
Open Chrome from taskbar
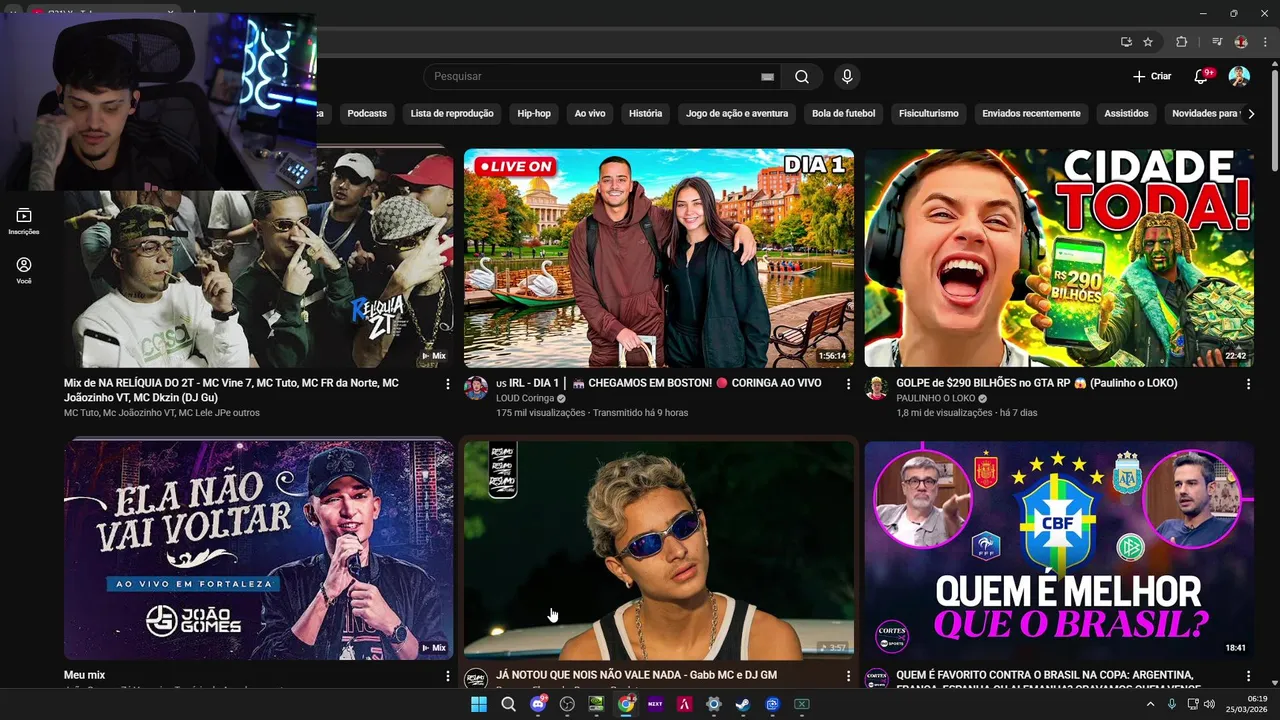(x=626, y=704)
